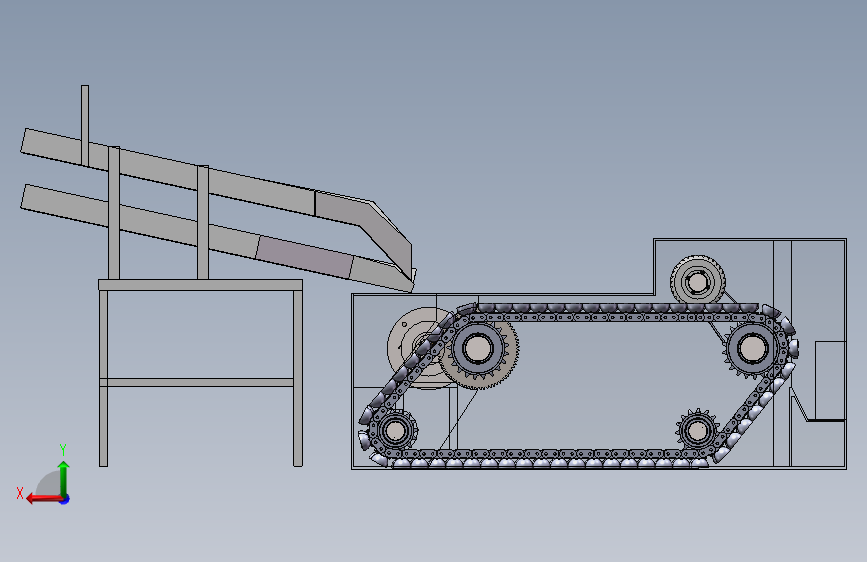Click the green Y axis arrow of the triad
867x562 pixels.
coord(64,478)
